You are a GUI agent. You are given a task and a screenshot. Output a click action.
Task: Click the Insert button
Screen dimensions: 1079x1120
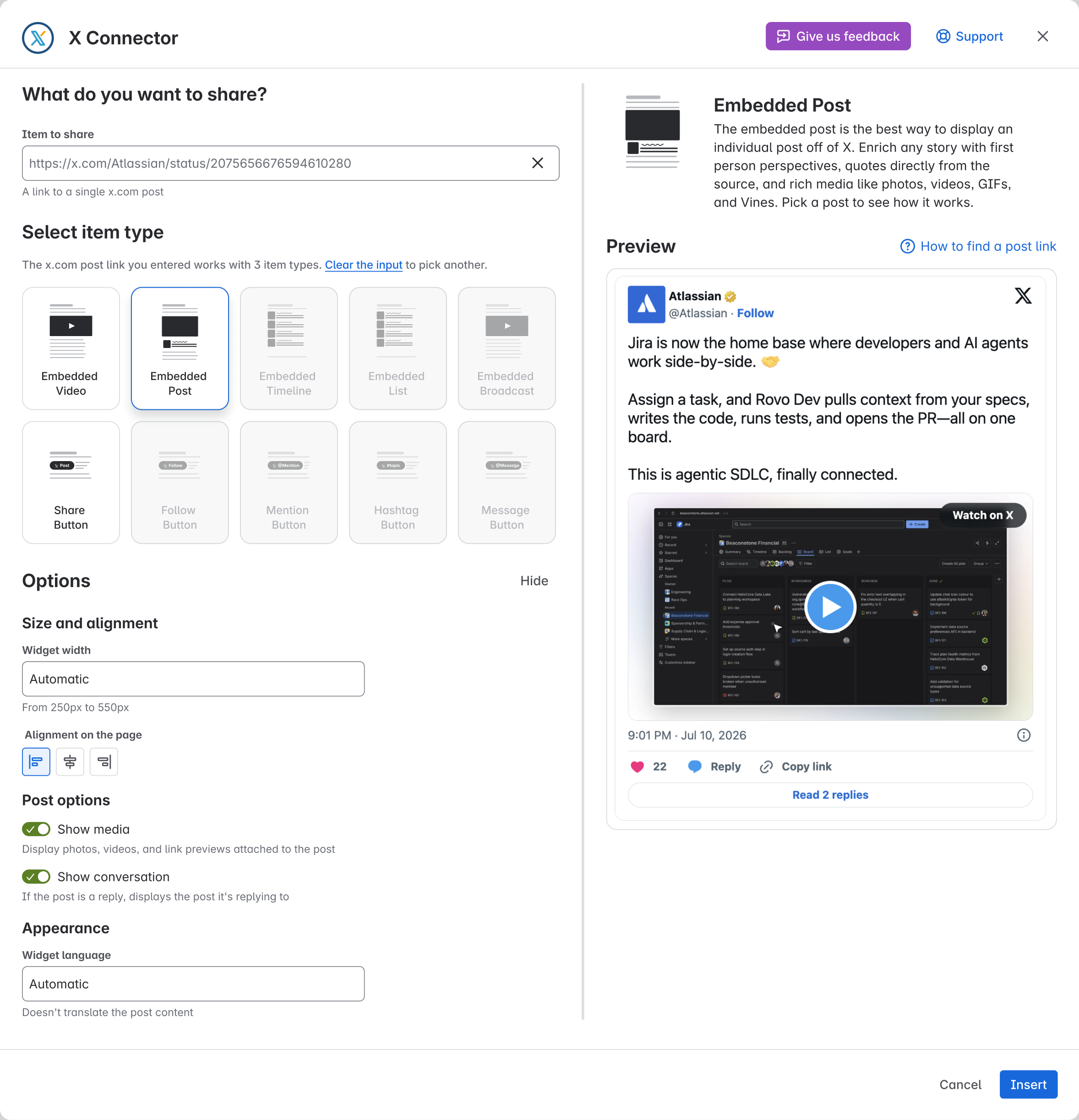coord(1028,1084)
